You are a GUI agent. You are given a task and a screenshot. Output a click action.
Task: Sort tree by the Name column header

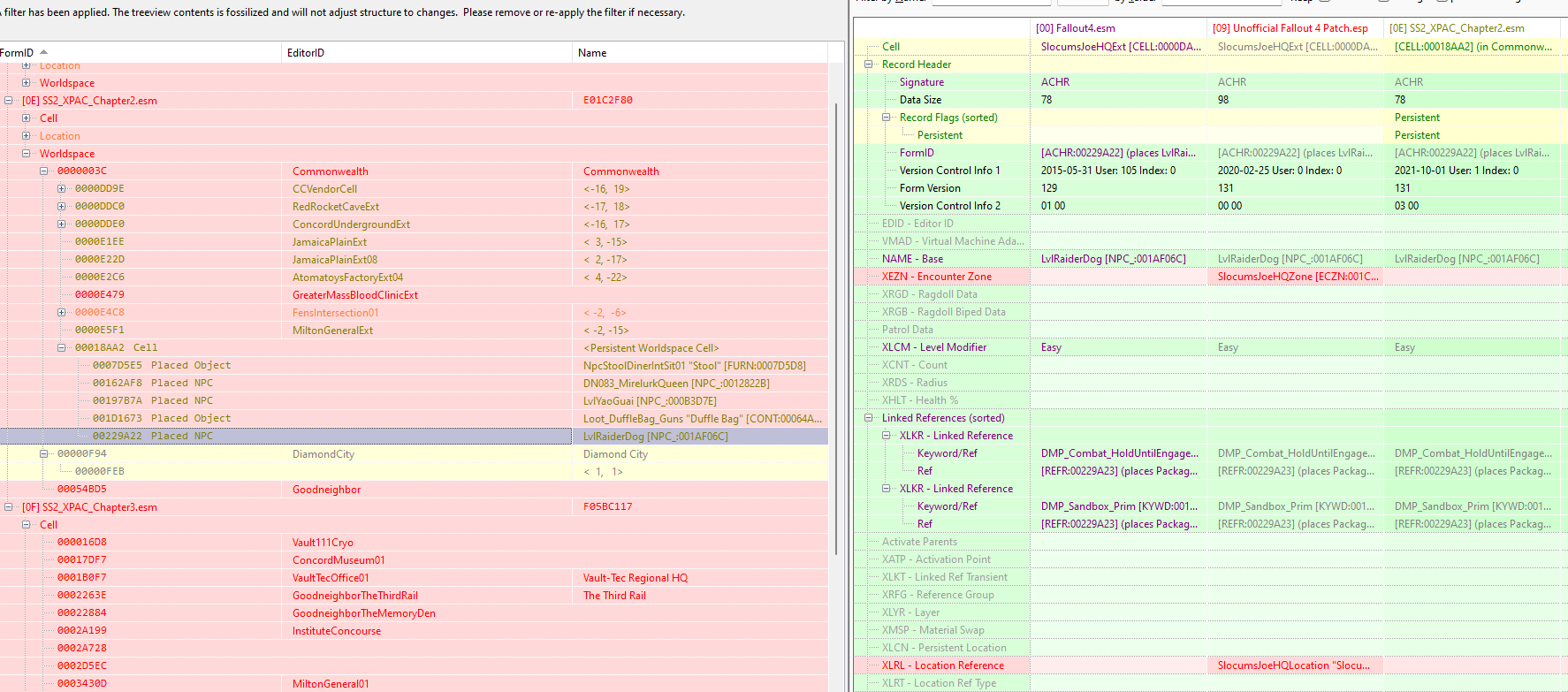pos(700,53)
